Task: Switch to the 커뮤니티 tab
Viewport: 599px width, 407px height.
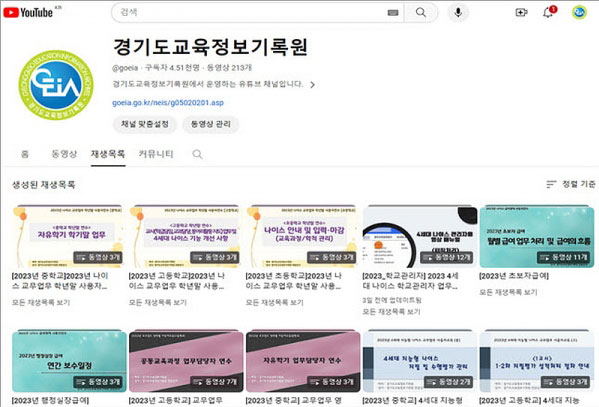Action: coord(156,154)
